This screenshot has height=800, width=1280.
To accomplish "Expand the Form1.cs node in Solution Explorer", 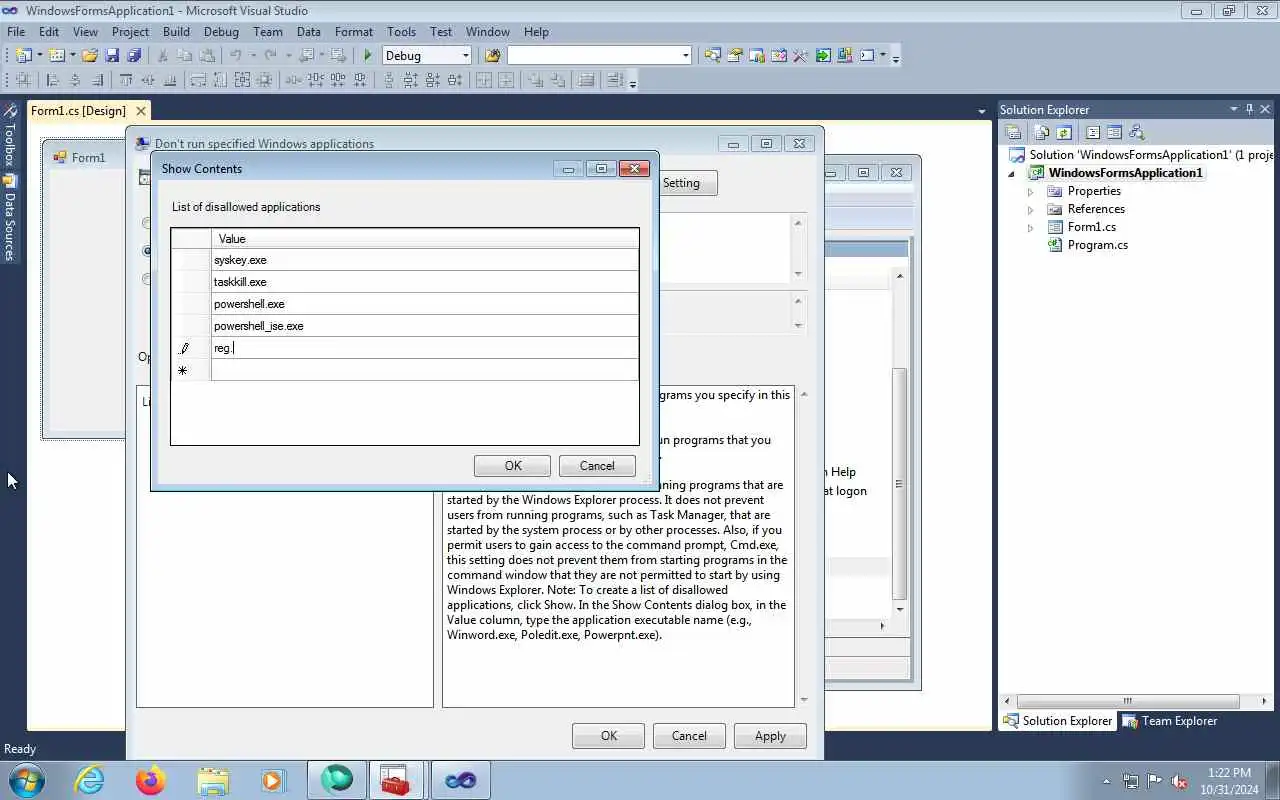I will [1030, 227].
